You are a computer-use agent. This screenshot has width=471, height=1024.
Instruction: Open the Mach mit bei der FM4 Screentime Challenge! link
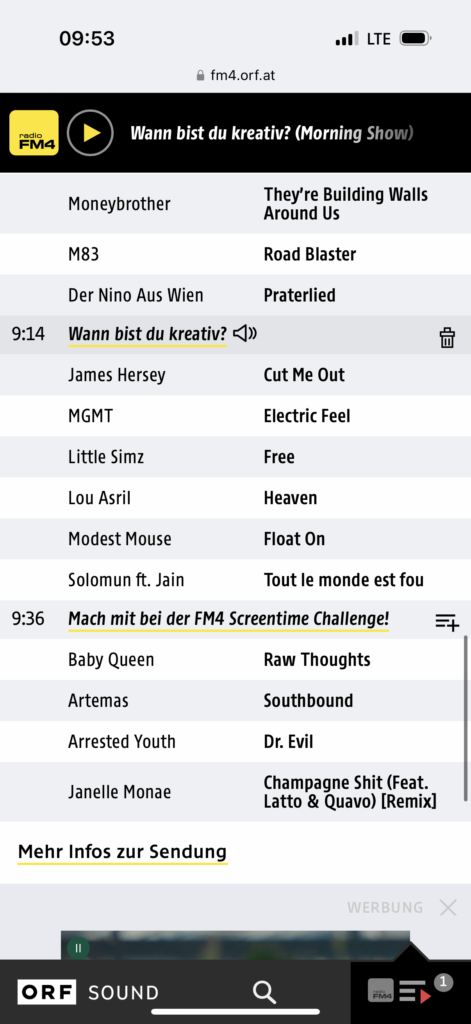click(229, 619)
